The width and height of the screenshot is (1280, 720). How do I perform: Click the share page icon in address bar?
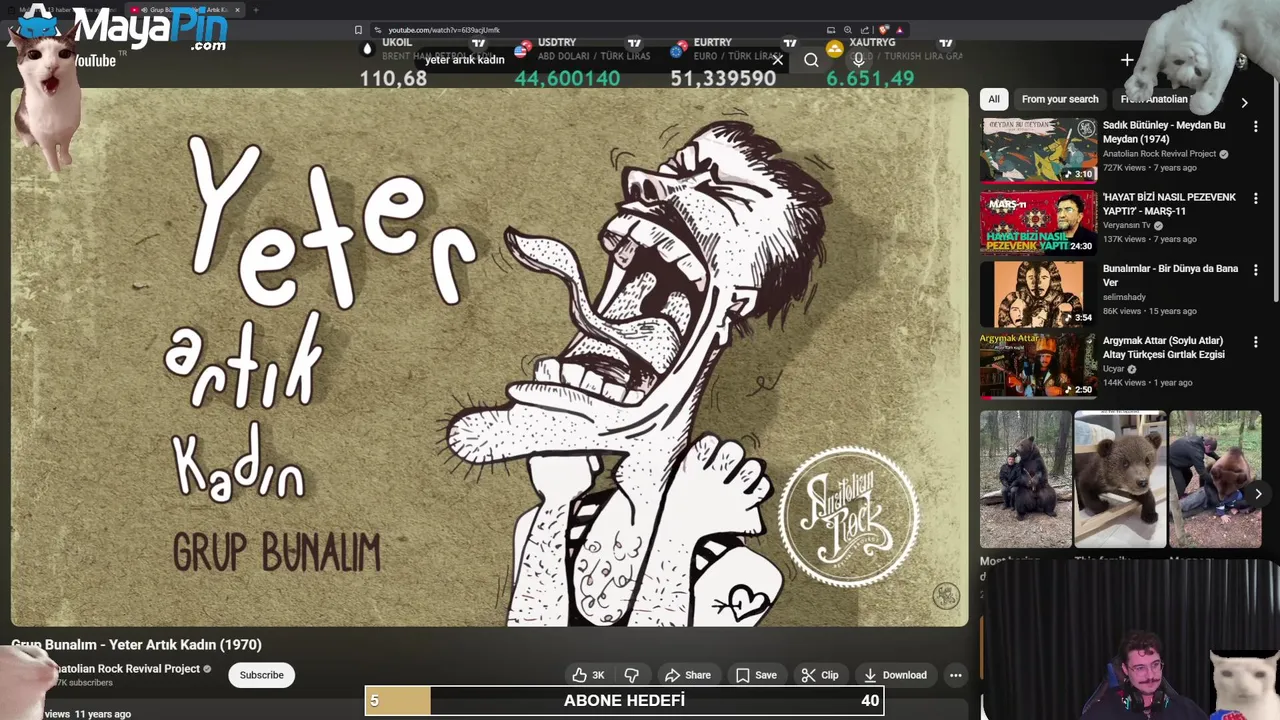[x=866, y=30]
